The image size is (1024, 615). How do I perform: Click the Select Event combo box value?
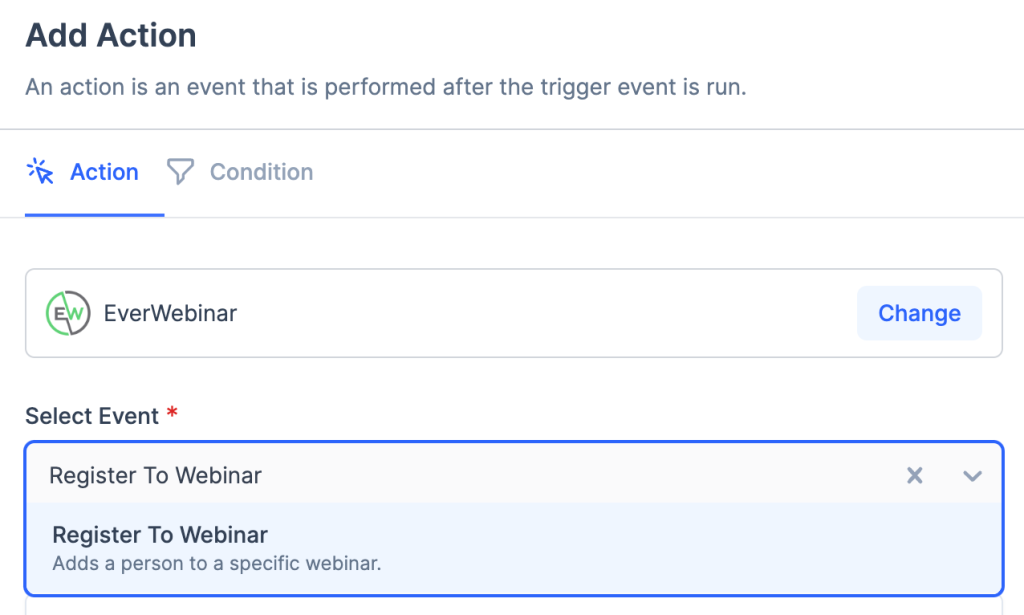[155, 475]
